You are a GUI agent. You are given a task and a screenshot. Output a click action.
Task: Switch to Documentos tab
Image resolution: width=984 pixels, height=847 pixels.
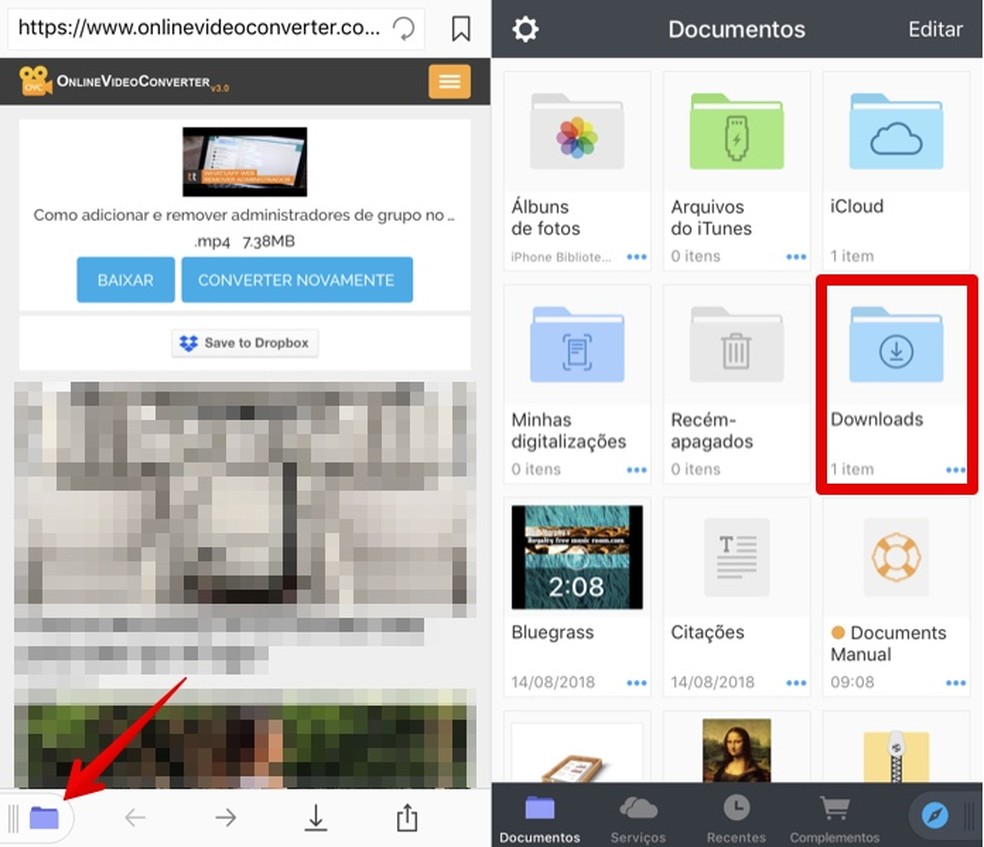(540, 818)
